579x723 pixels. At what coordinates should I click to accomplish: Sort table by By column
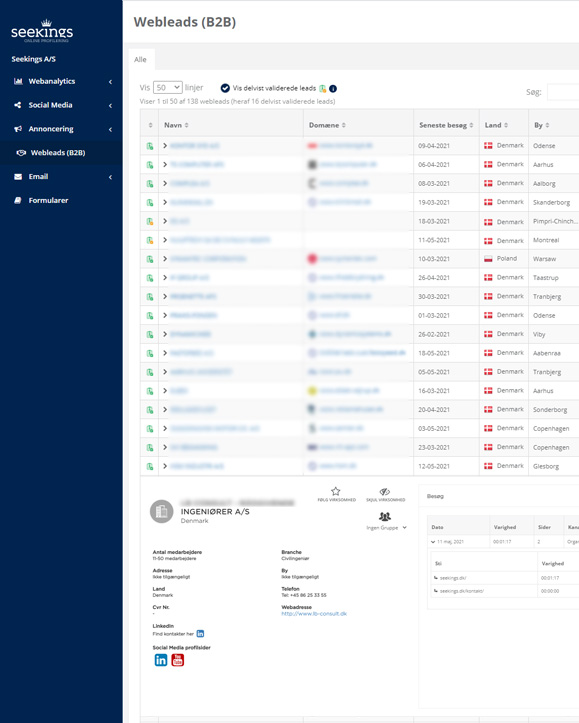pos(542,125)
